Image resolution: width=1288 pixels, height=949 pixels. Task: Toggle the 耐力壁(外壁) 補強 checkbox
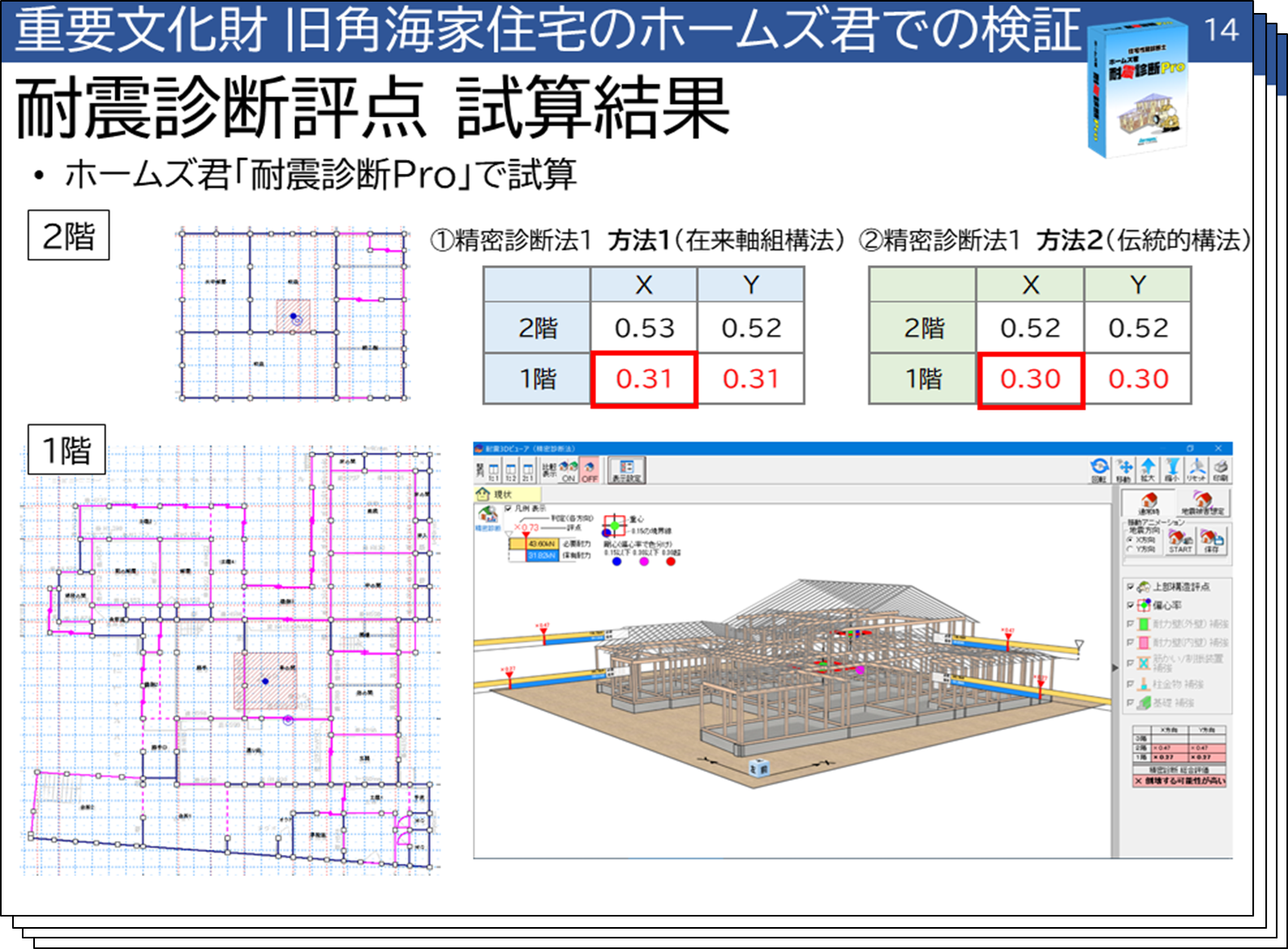[1130, 624]
